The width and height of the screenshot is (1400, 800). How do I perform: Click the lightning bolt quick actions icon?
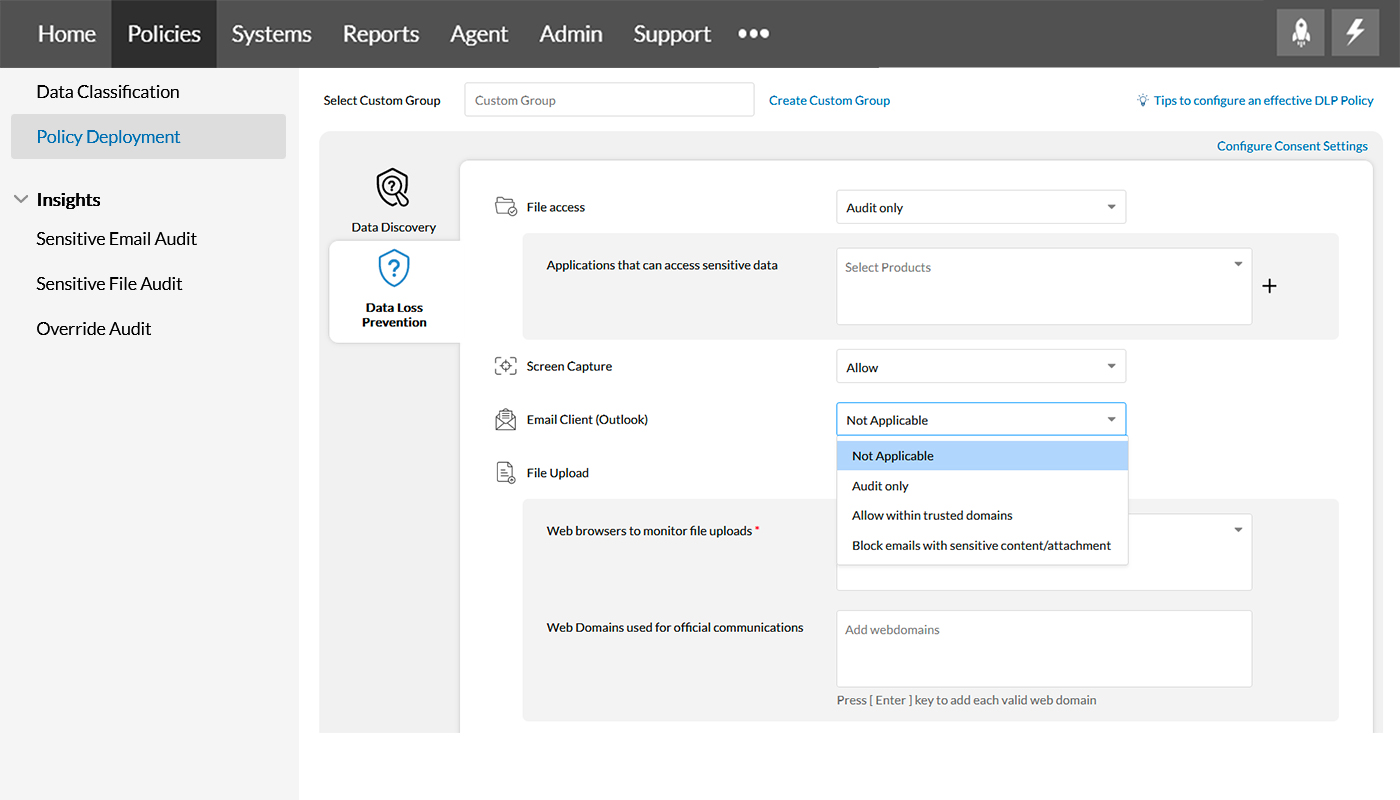click(x=1355, y=33)
